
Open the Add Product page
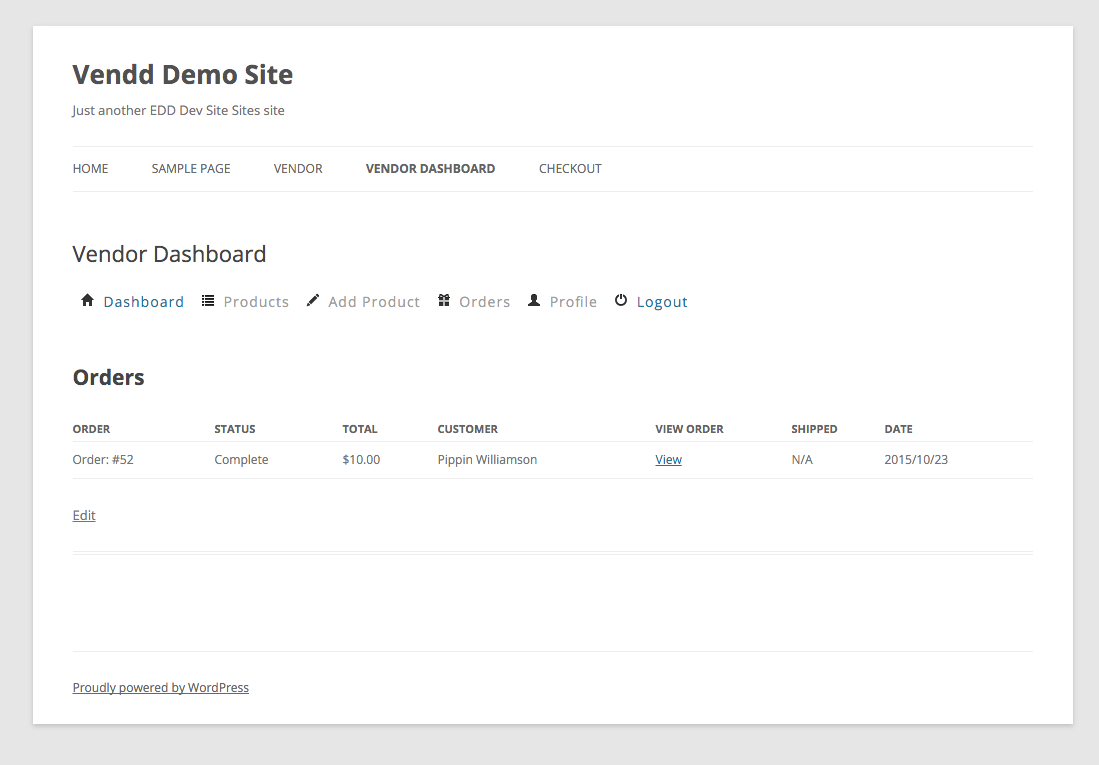point(374,302)
